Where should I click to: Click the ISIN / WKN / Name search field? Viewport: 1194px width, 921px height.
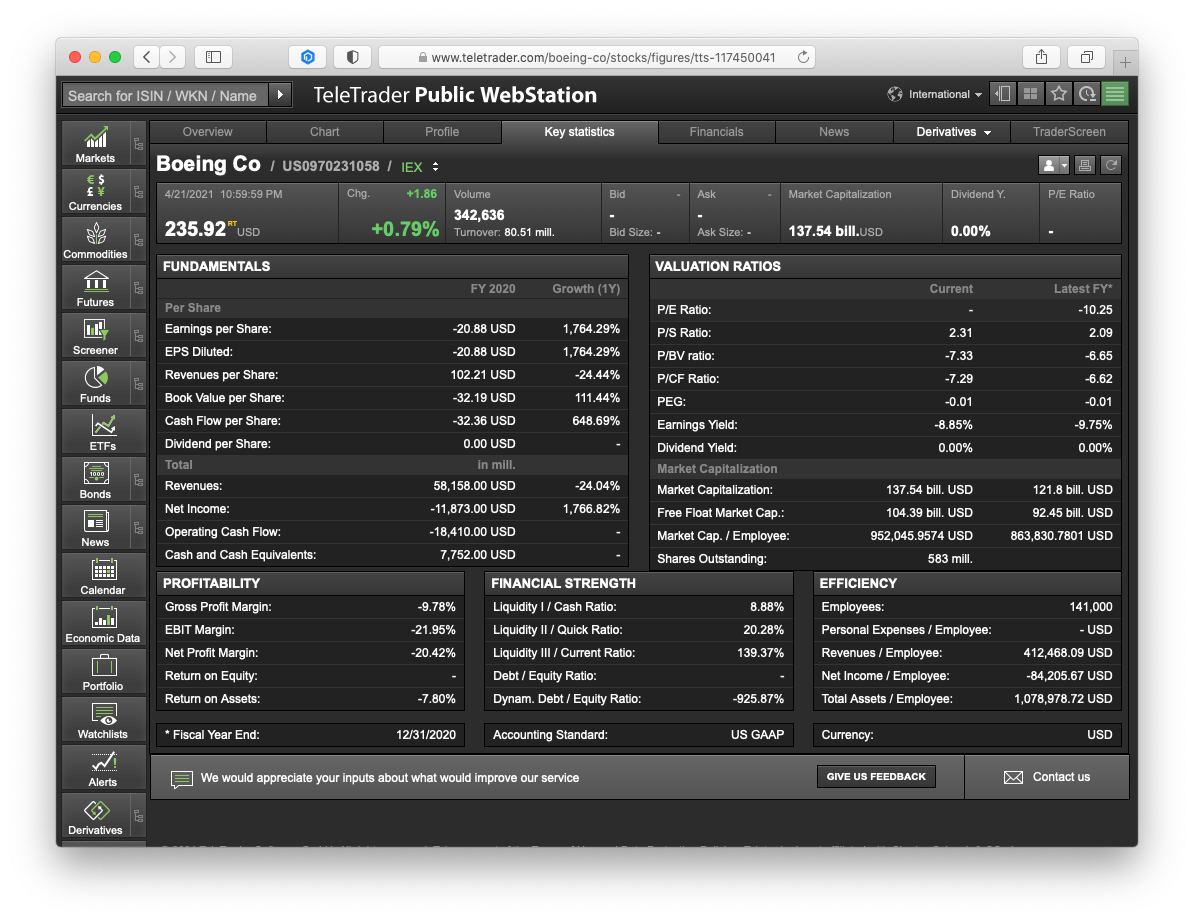coord(165,95)
